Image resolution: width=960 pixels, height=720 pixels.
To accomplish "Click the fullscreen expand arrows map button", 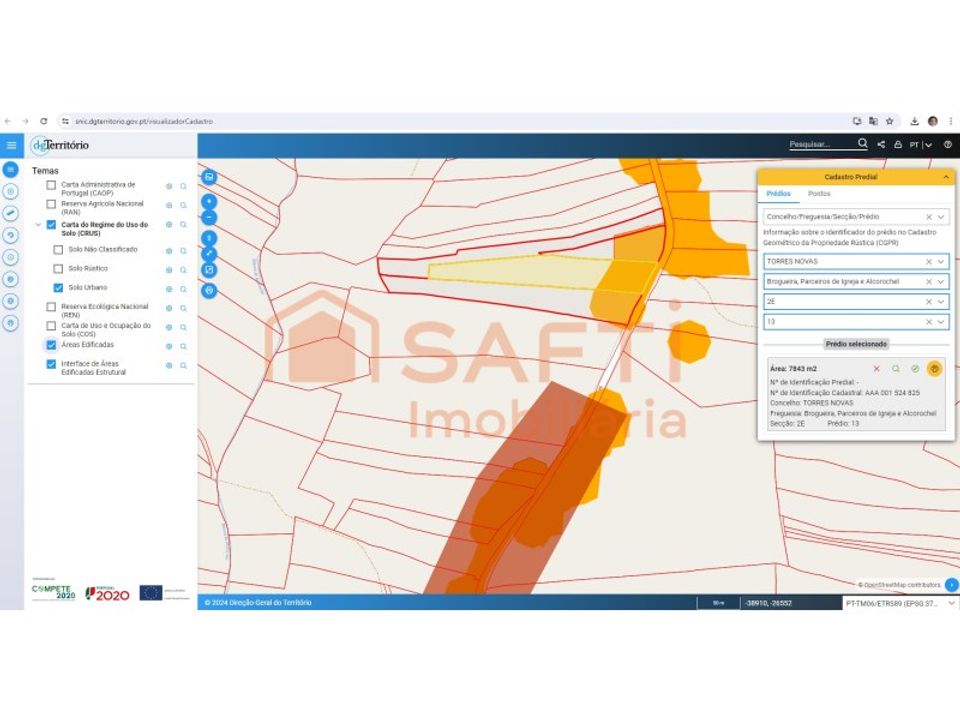I will (209, 253).
